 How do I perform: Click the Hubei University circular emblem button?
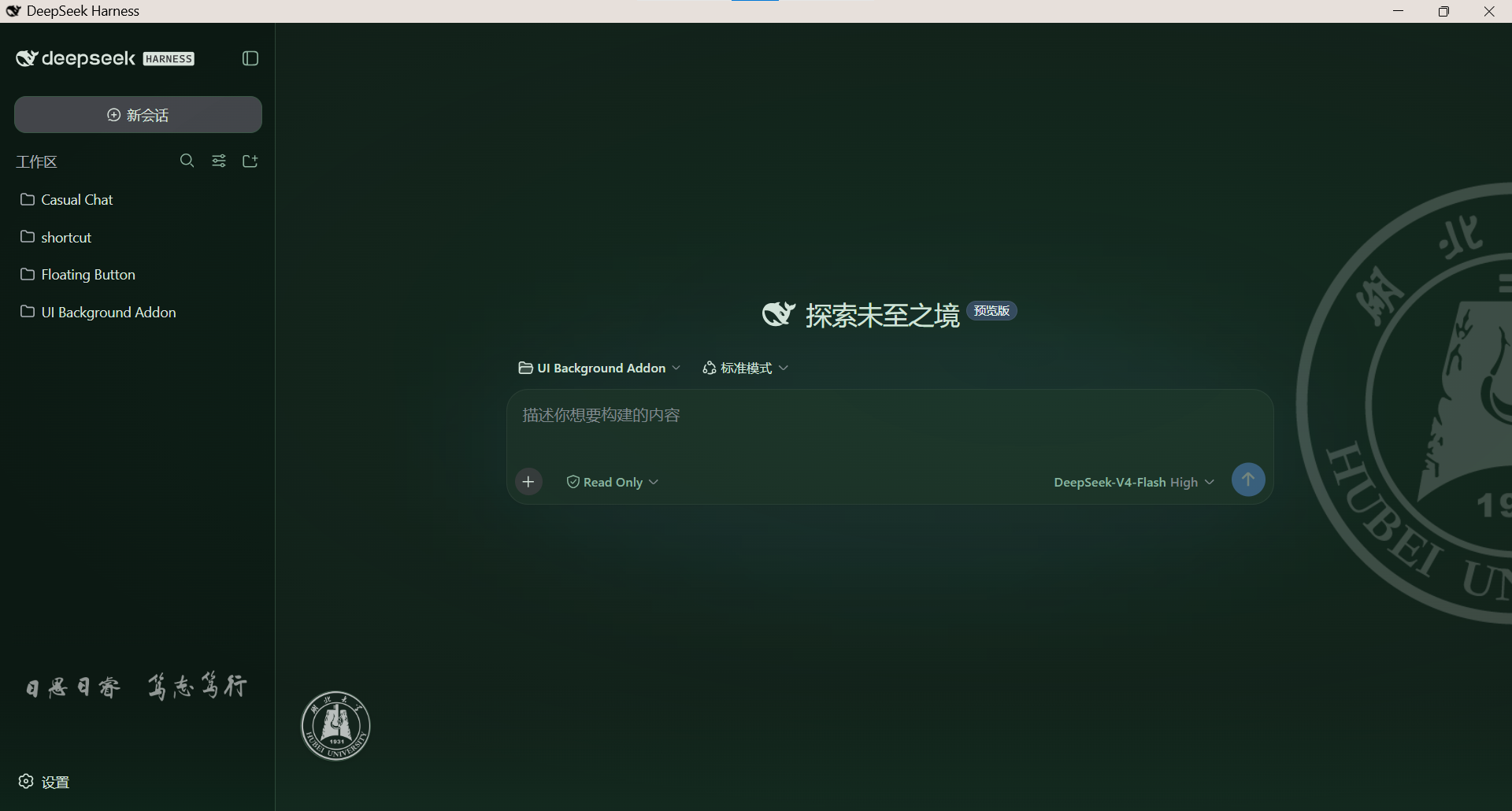point(335,725)
